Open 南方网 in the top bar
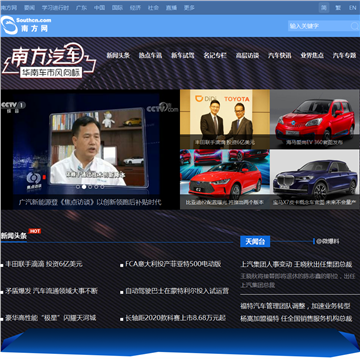 point(9,8)
